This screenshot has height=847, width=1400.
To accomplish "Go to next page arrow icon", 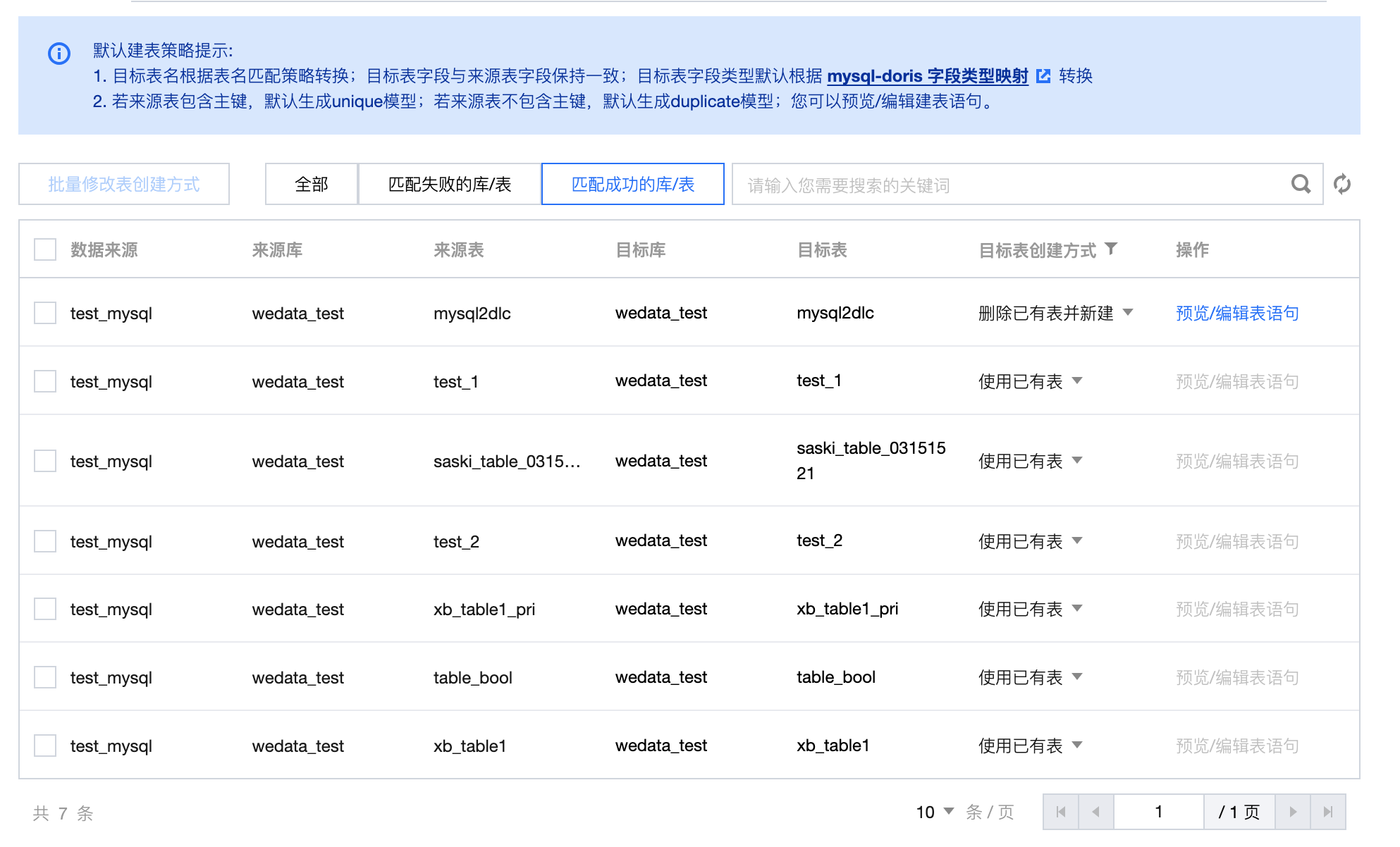I will tap(1293, 812).
